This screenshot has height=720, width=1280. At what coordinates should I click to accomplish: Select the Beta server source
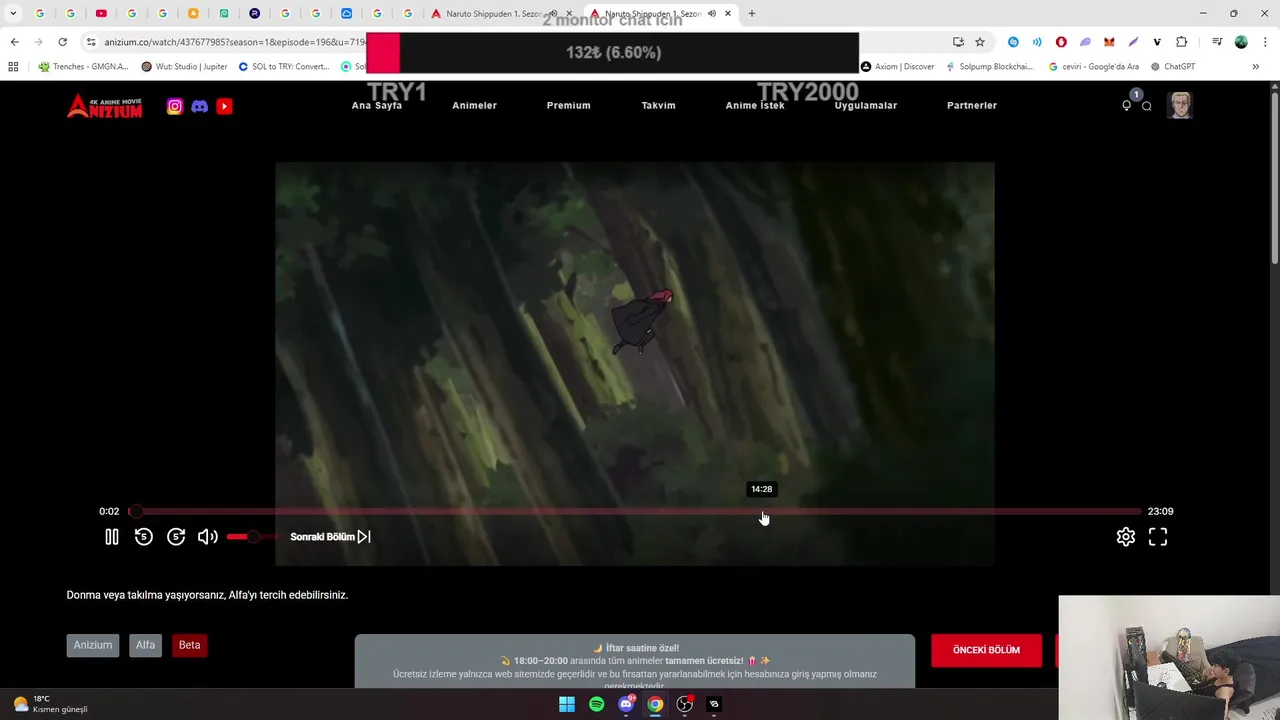[x=190, y=645]
